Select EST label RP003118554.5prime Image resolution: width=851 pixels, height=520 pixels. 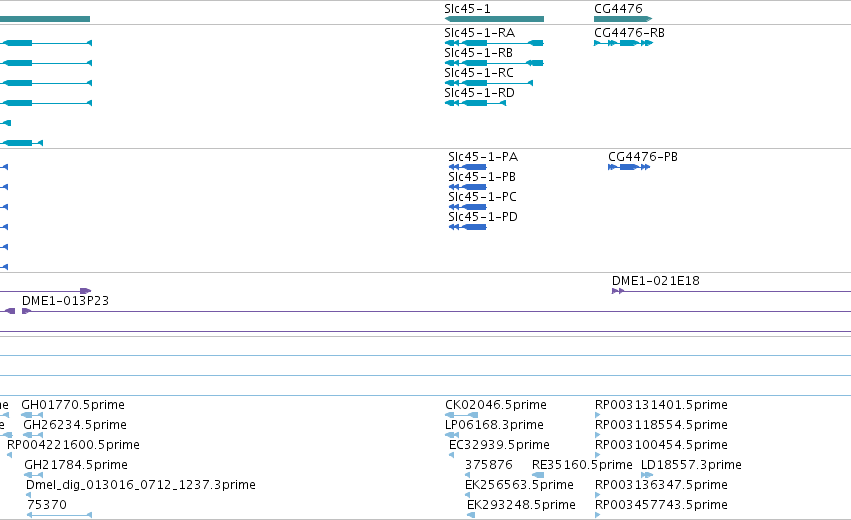click(661, 425)
